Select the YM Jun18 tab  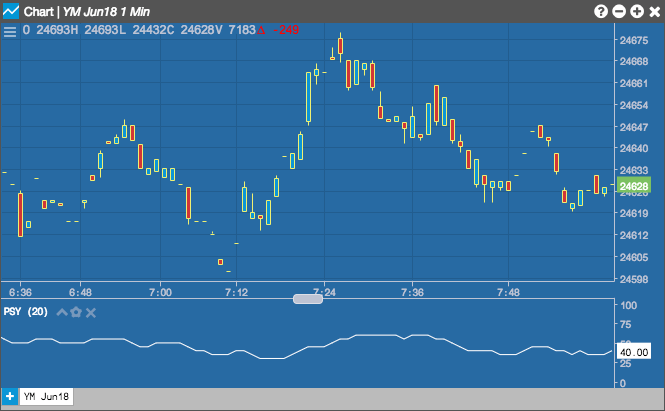(46, 397)
